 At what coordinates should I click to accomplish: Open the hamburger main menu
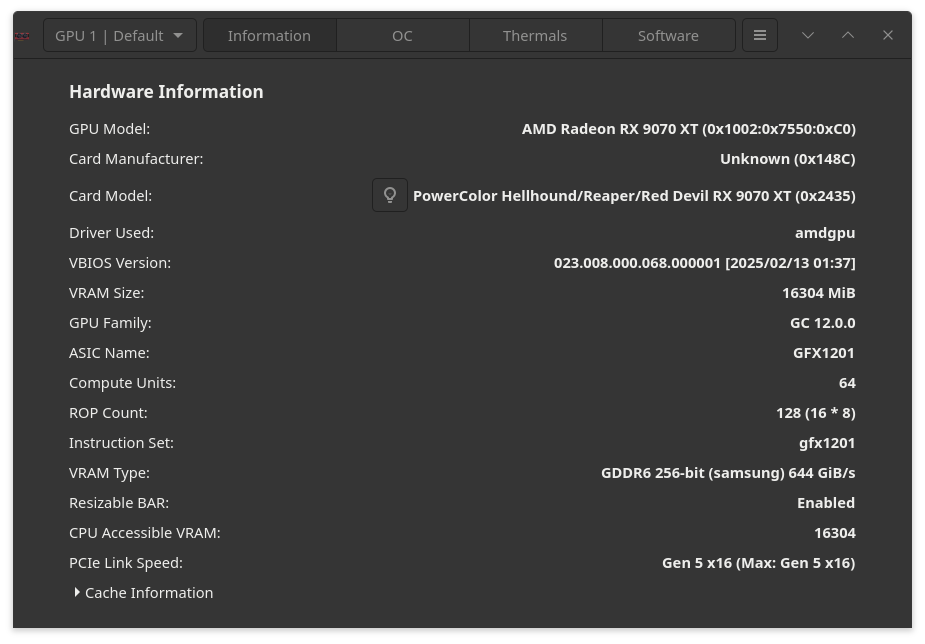(x=760, y=35)
